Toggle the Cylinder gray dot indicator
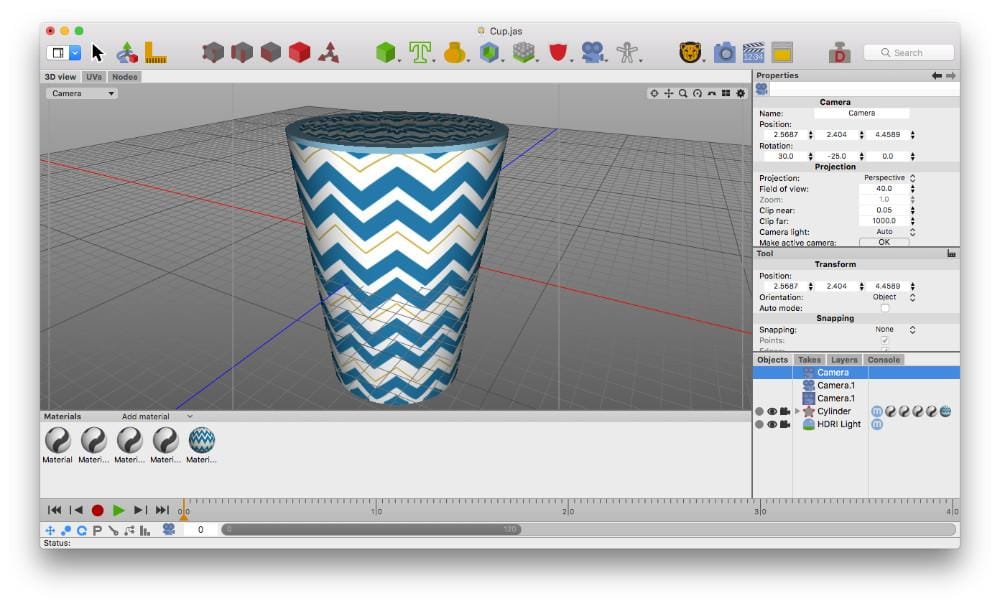1000x606 pixels. tap(759, 411)
